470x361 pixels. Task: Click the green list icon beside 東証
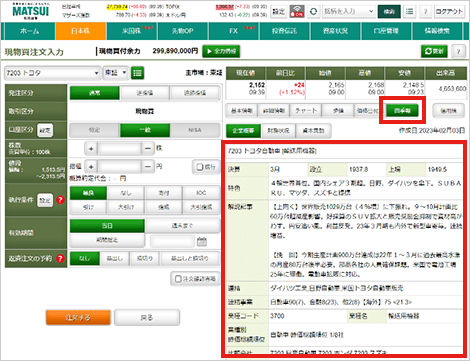coord(137,73)
